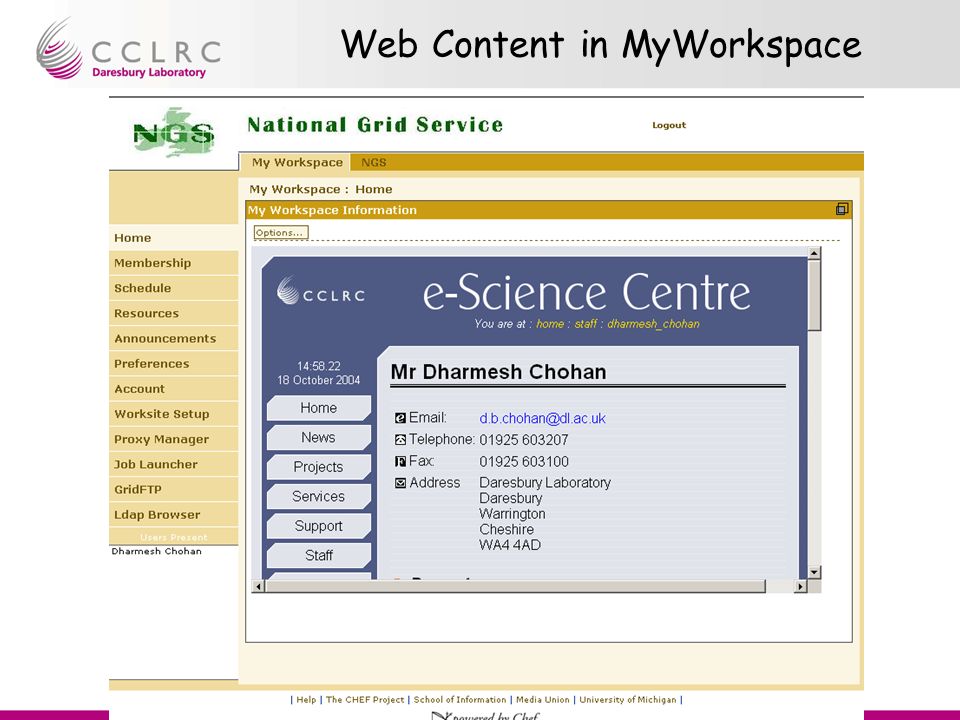Open Membership in the sidebar
Screen dimensions: 960x720
(x=173, y=263)
